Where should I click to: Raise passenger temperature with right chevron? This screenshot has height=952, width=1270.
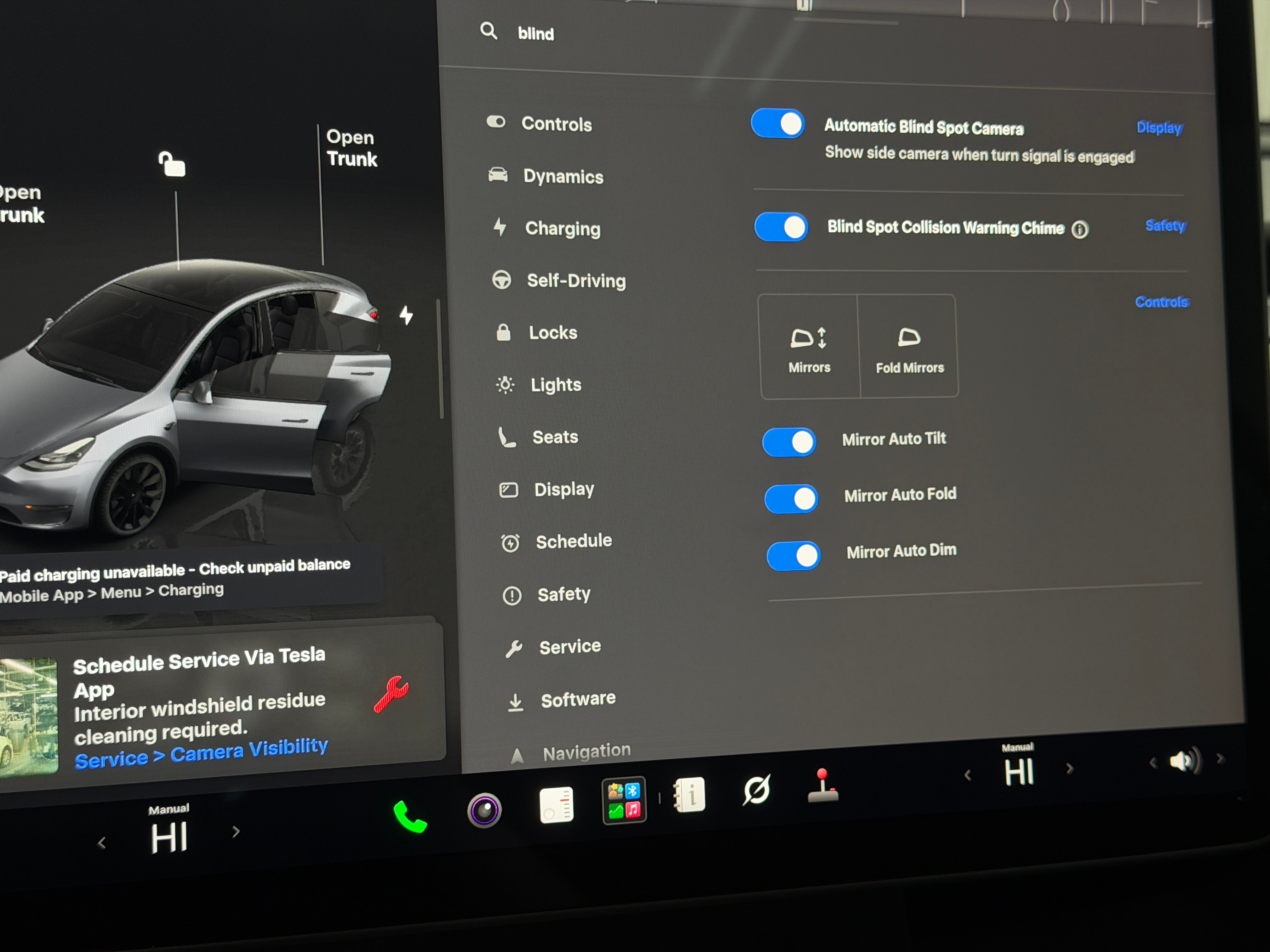(1069, 768)
